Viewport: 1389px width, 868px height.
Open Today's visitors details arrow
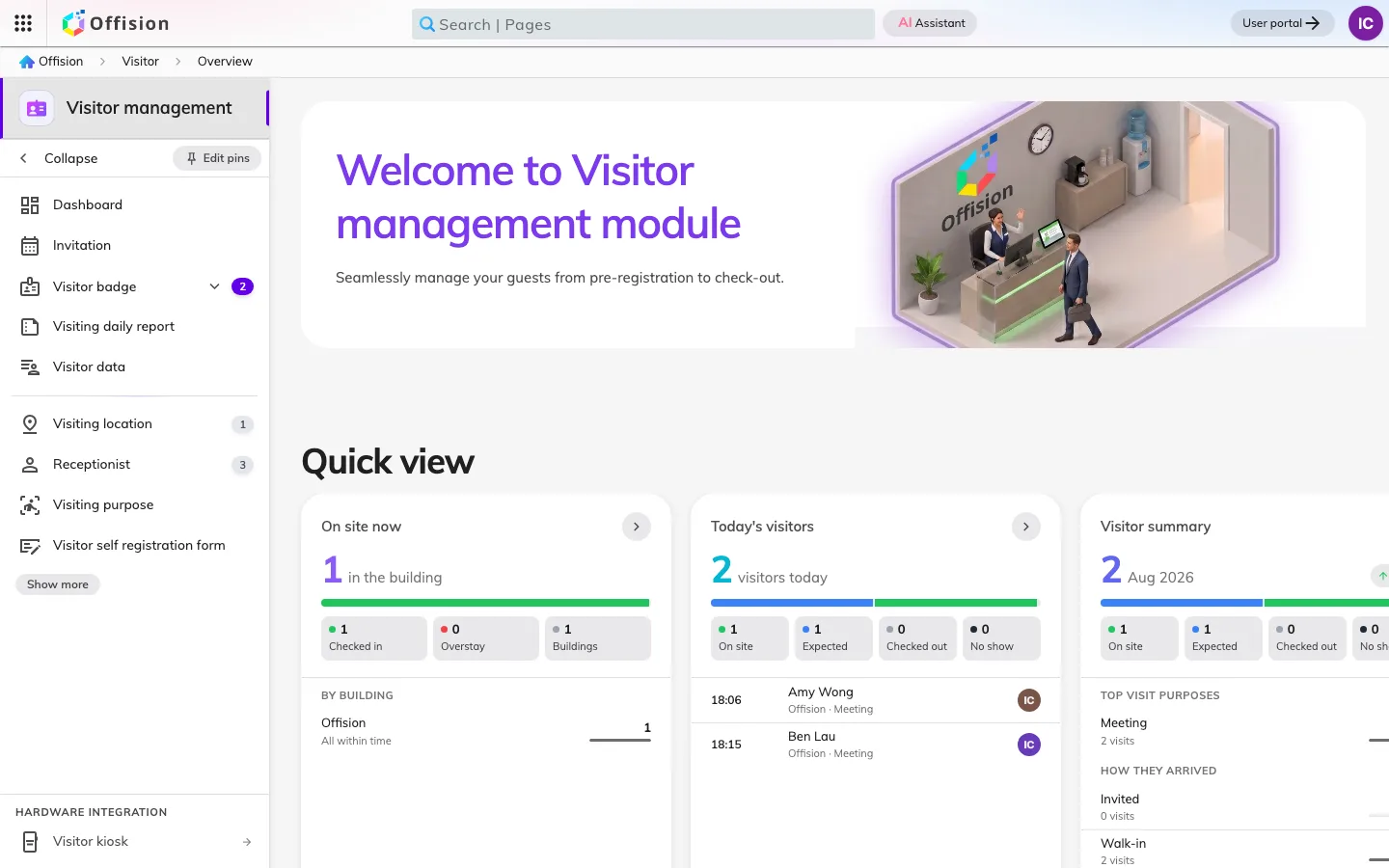coord(1025,527)
